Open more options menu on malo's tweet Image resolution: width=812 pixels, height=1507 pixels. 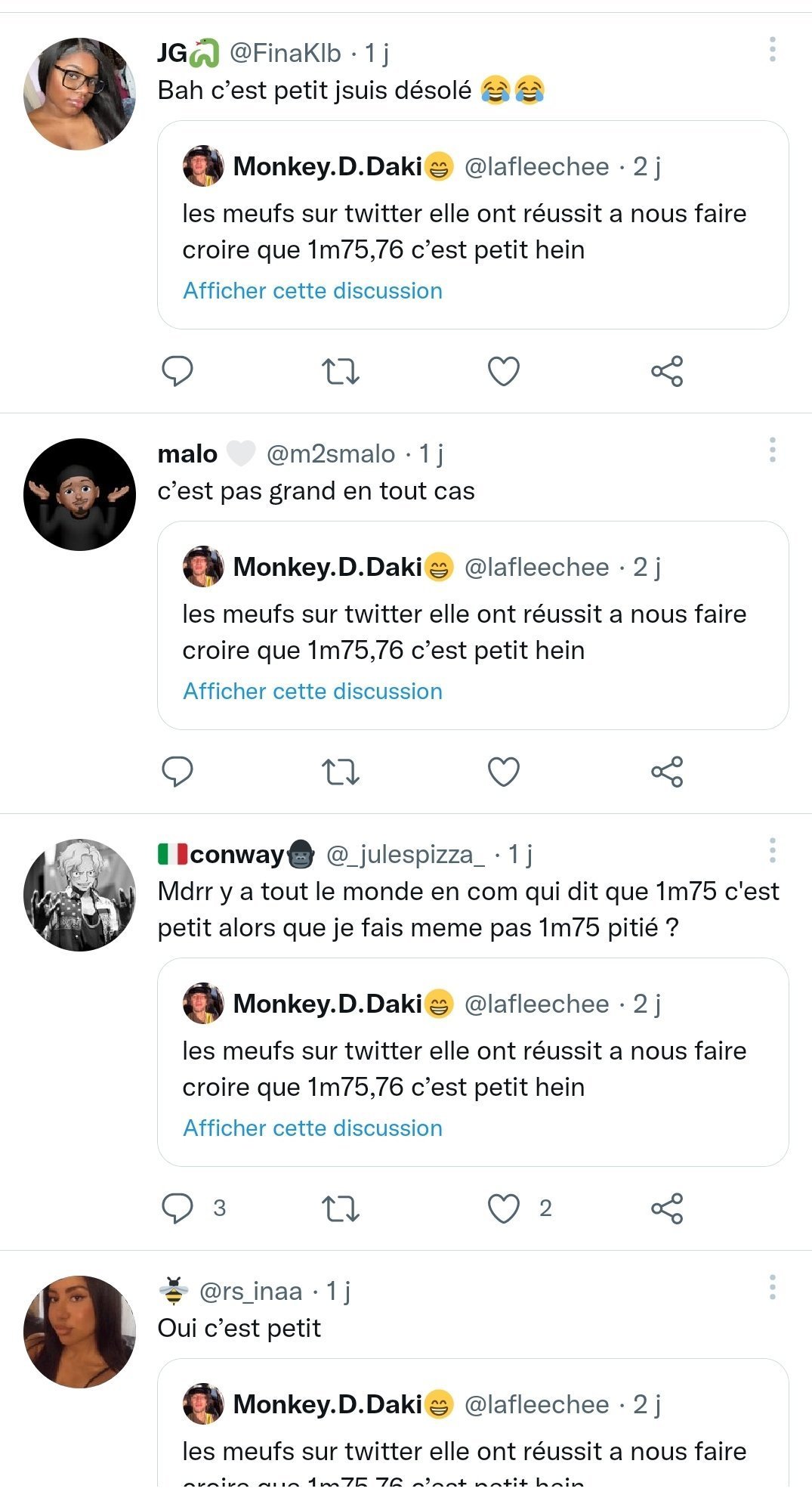(x=772, y=450)
